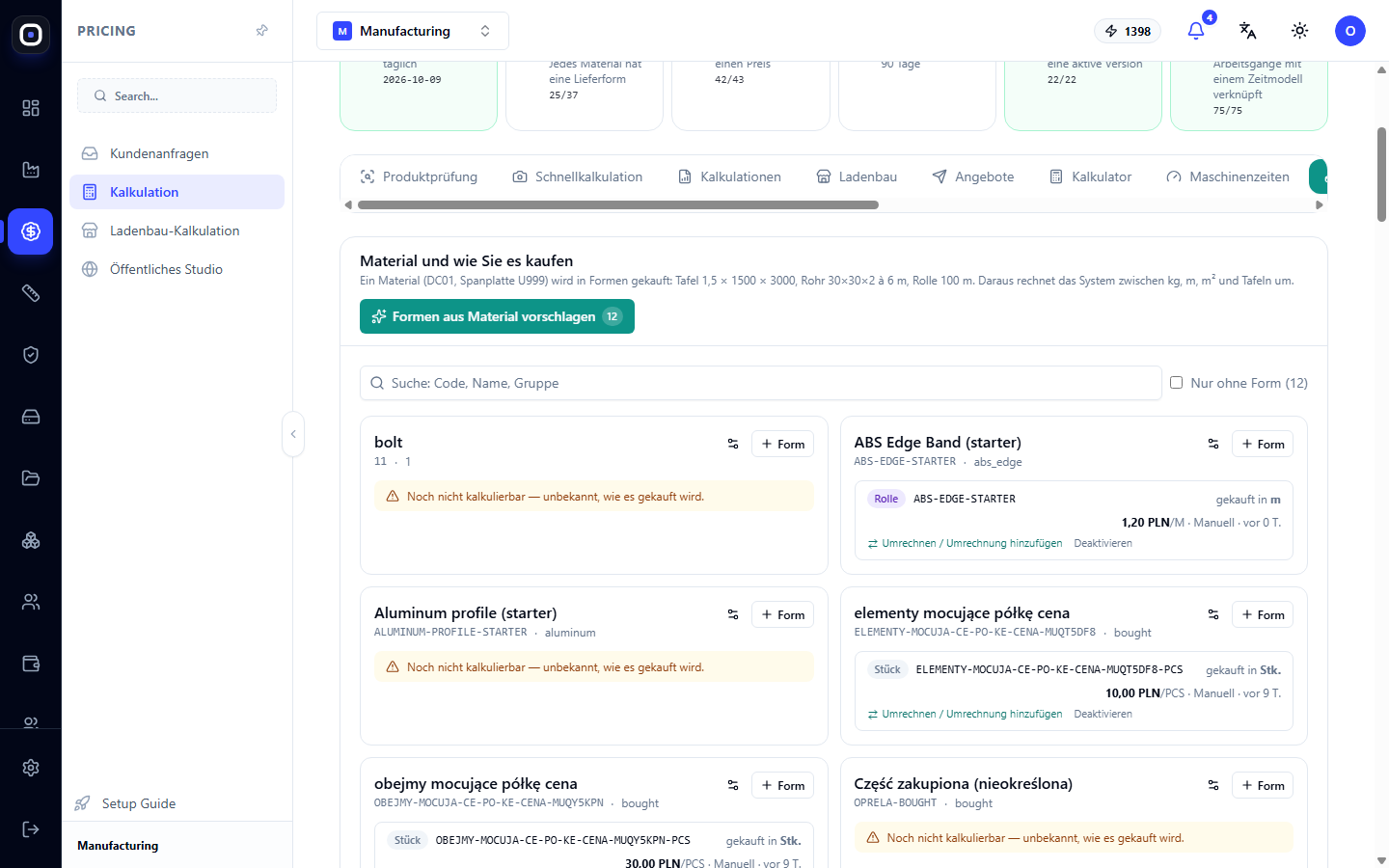Open sliders icon for elementy mocujące półkę cena
Screen dimensions: 1389x868
pos(1213,614)
